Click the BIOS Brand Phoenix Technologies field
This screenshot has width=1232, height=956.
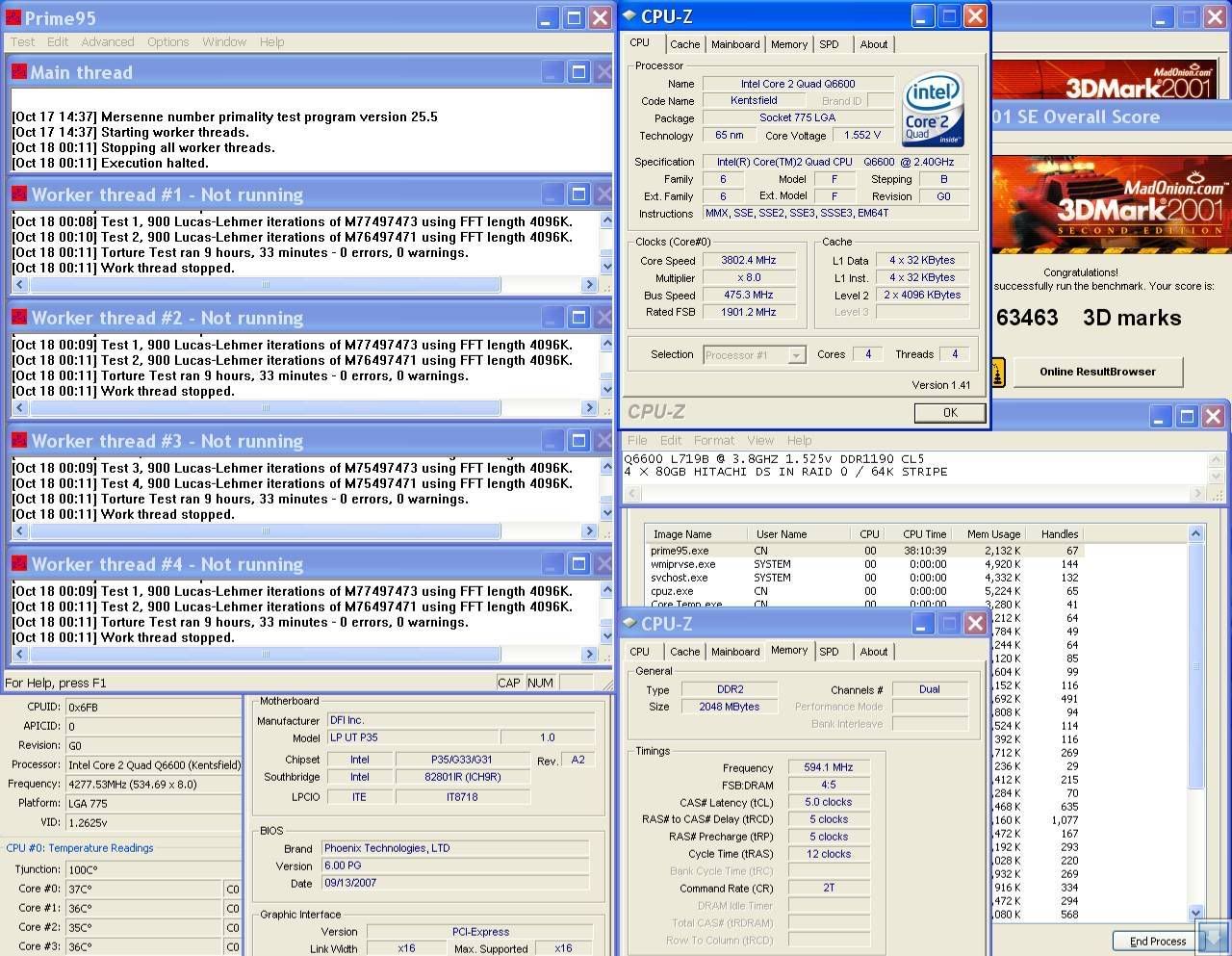454,848
